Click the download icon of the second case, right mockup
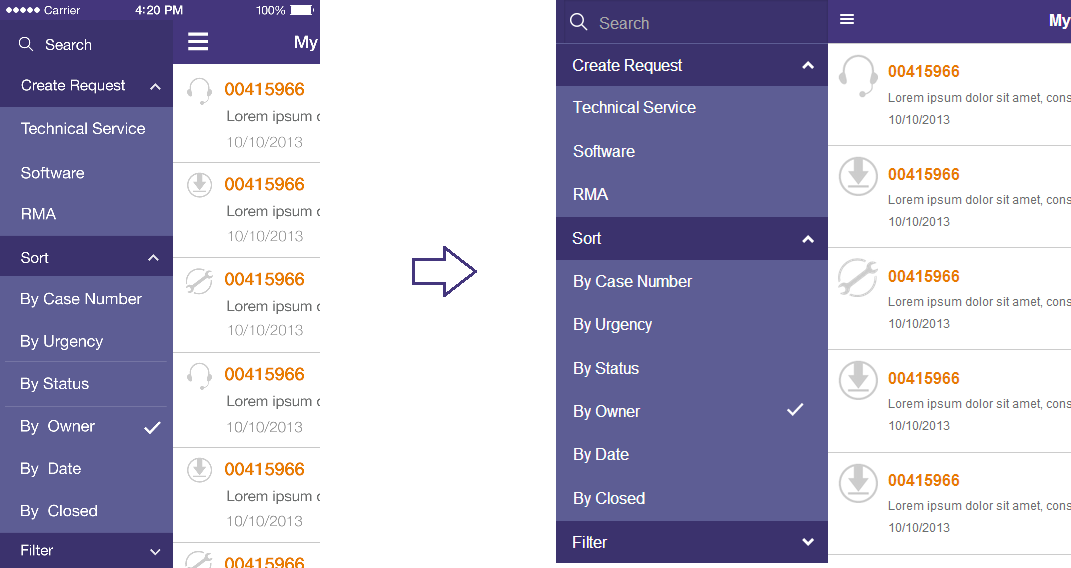 click(x=859, y=176)
